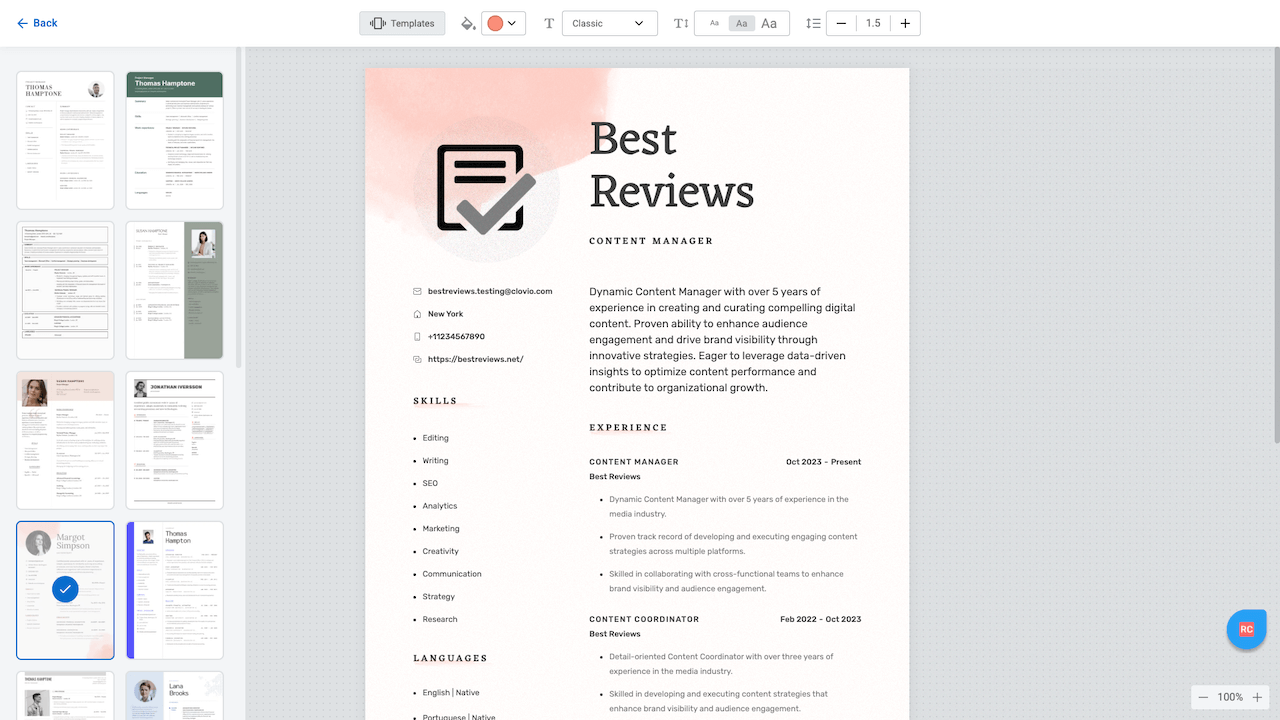The width and height of the screenshot is (1280, 720).
Task: Click the email icon in contact details
Action: (417, 291)
